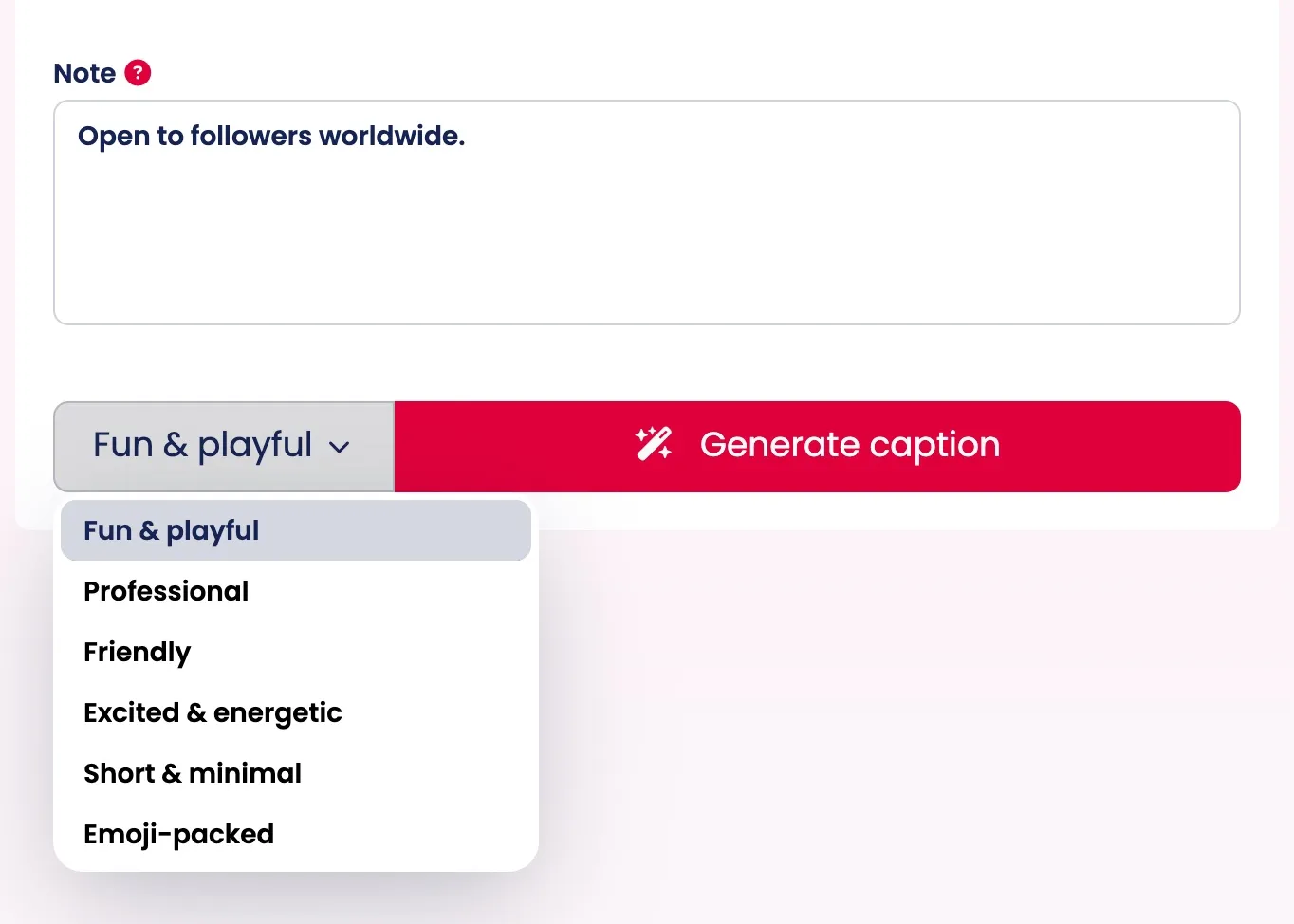
Task: Select the Emoji-packed tone option
Action: pyautogui.click(x=296, y=834)
